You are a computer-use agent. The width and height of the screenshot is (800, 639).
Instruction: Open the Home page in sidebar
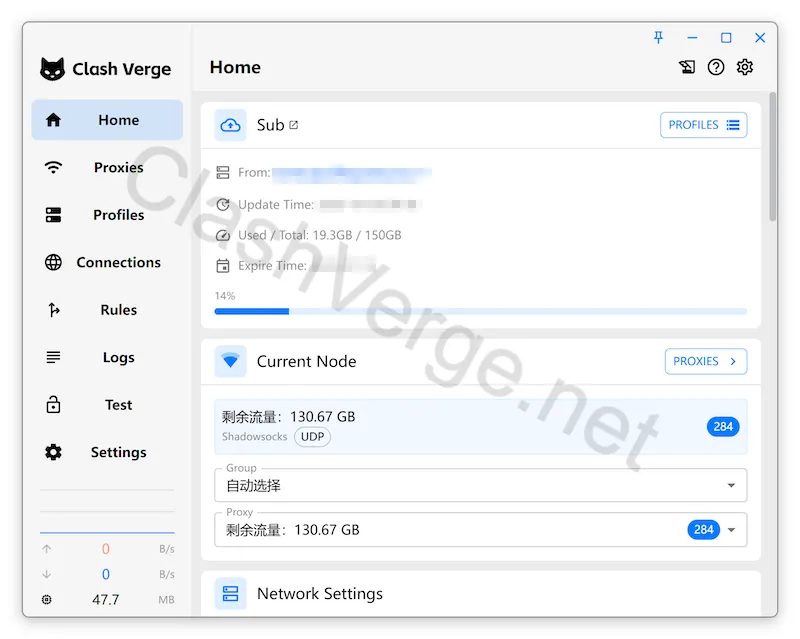coord(107,120)
